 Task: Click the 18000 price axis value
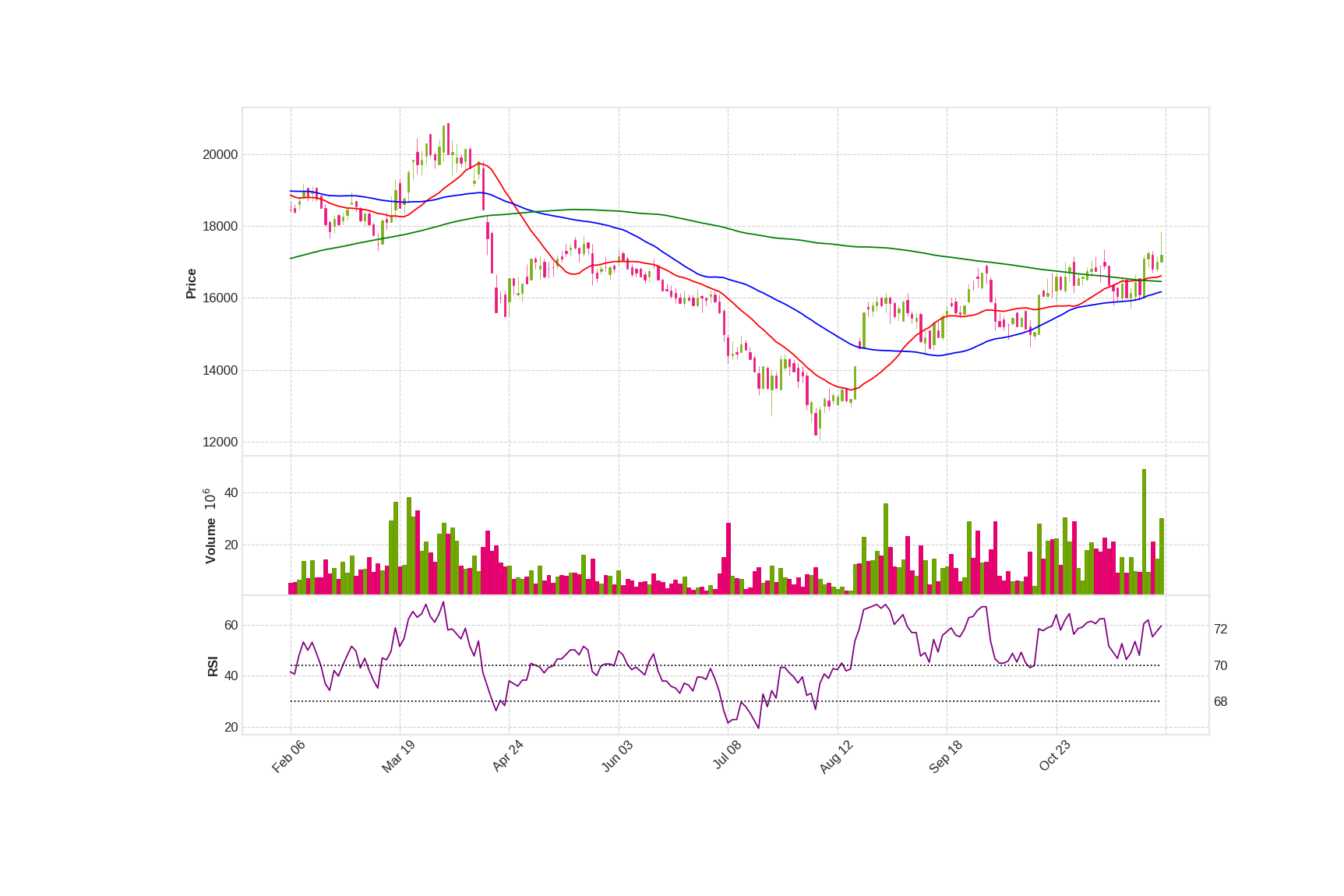(x=220, y=227)
